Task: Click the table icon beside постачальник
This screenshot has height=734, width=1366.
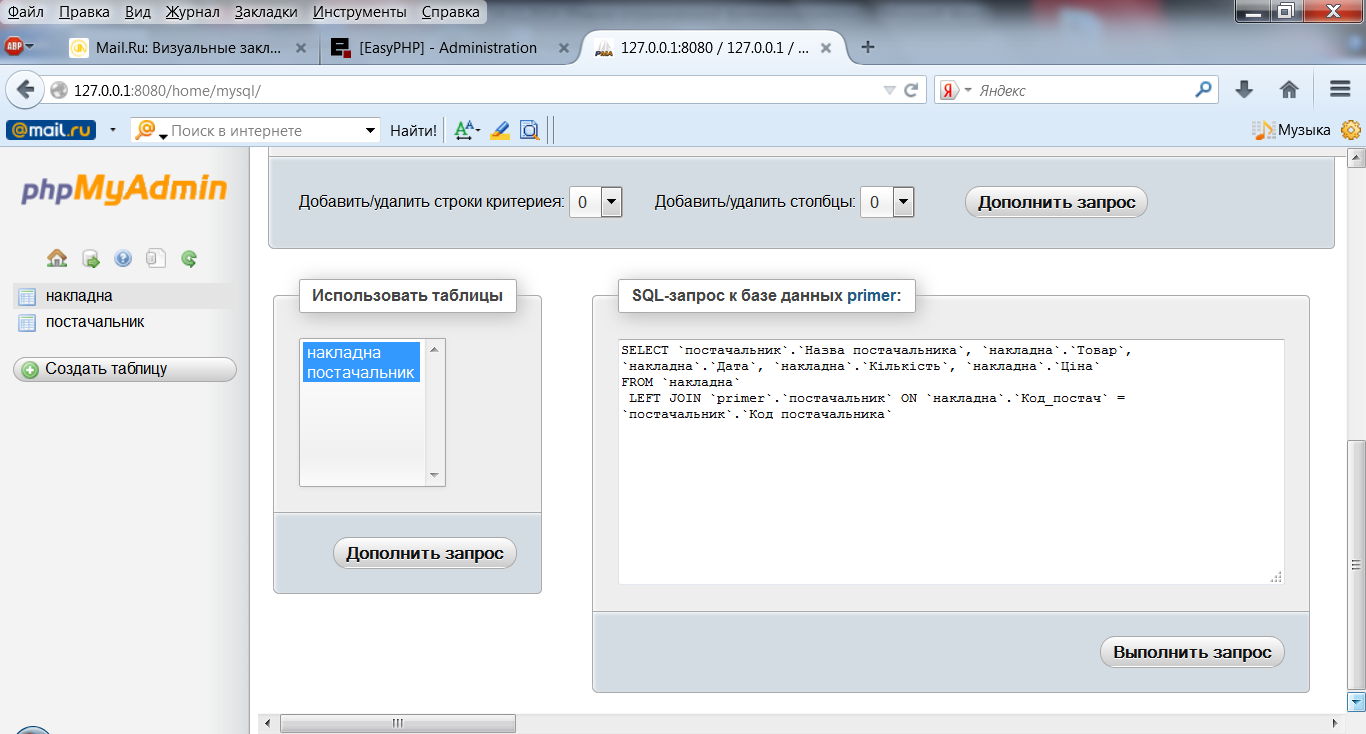Action: (27, 323)
